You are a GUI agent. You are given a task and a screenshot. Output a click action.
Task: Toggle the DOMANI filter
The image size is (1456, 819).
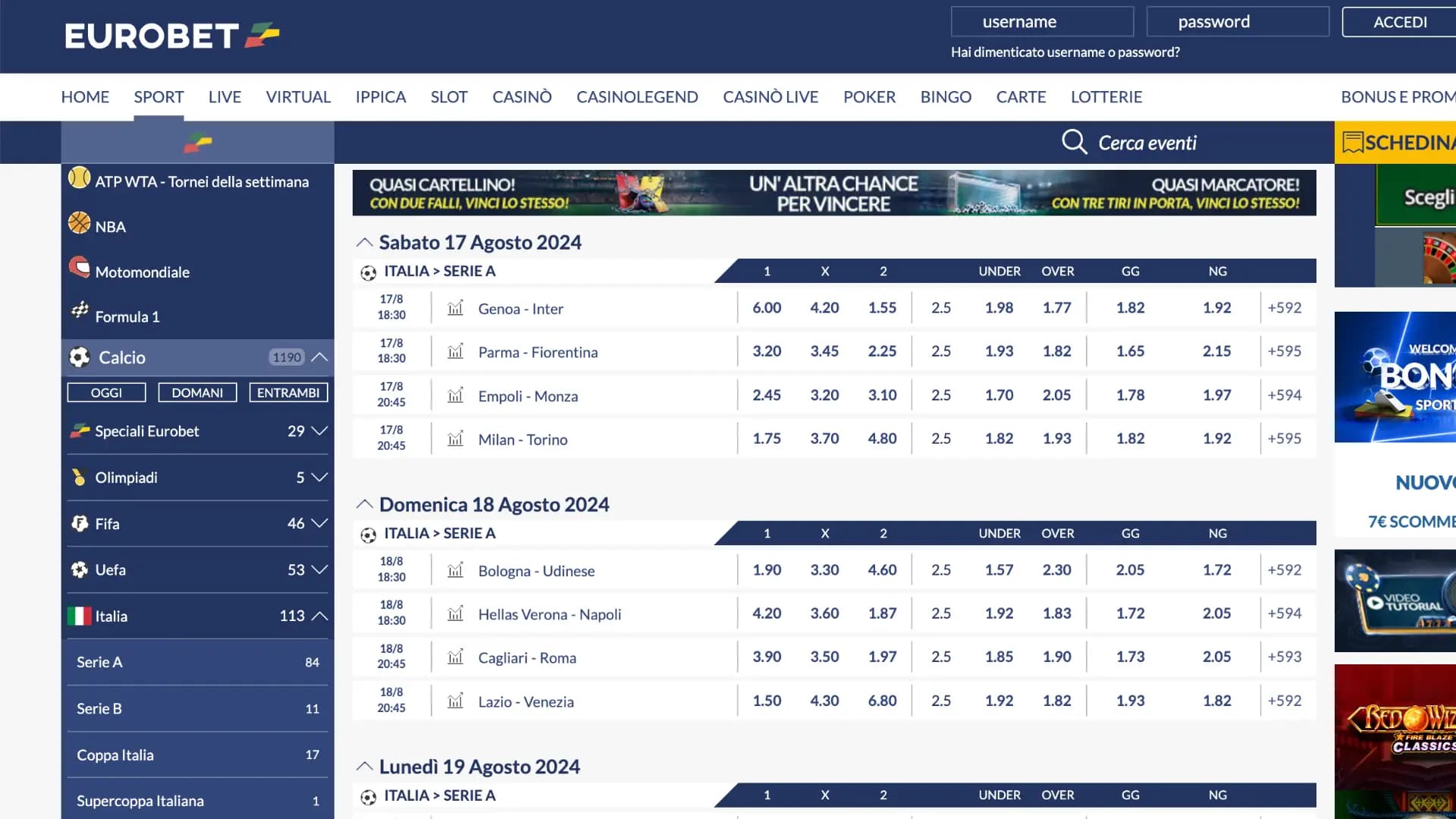point(197,393)
